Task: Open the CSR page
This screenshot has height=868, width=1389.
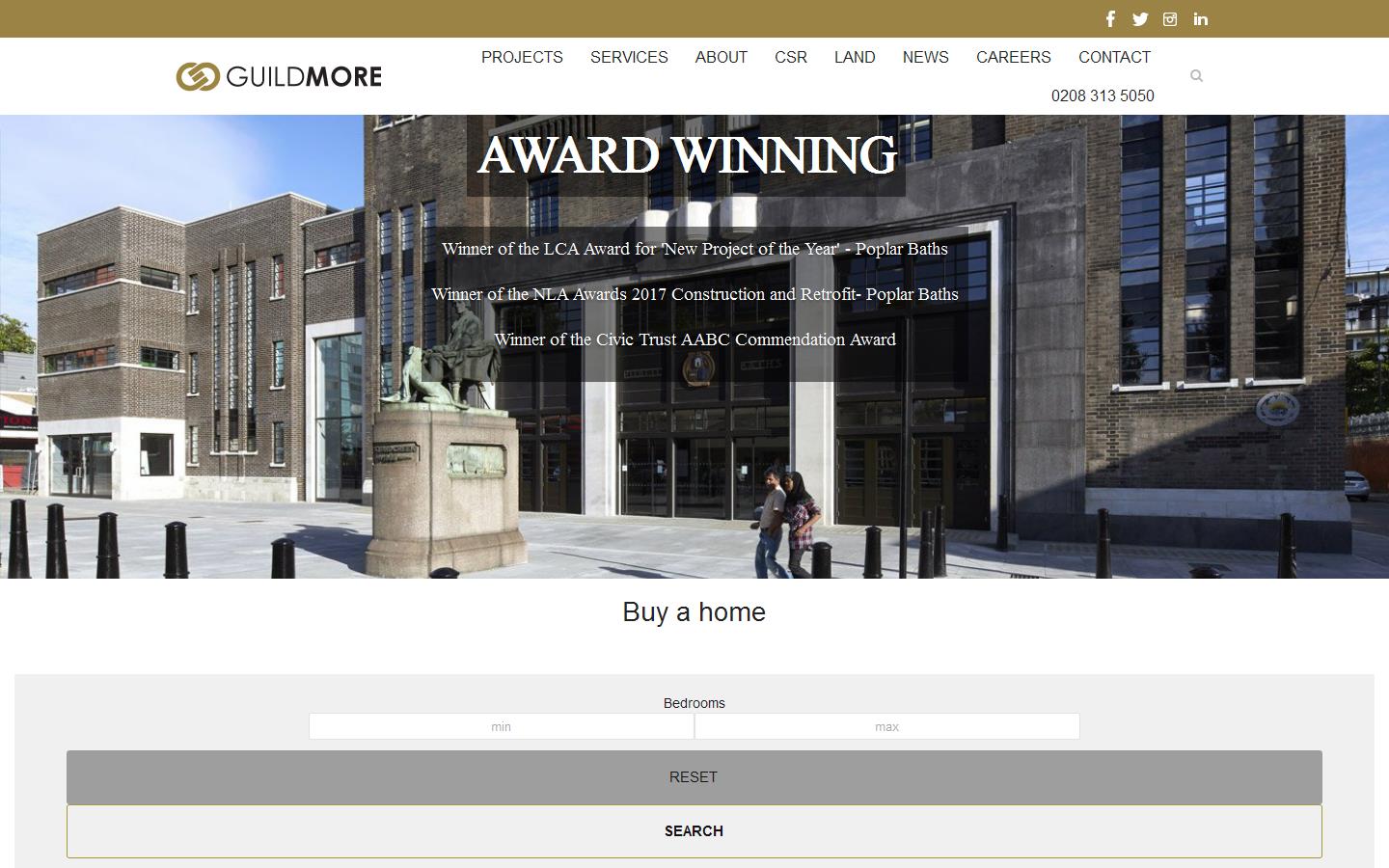Action: [790, 57]
